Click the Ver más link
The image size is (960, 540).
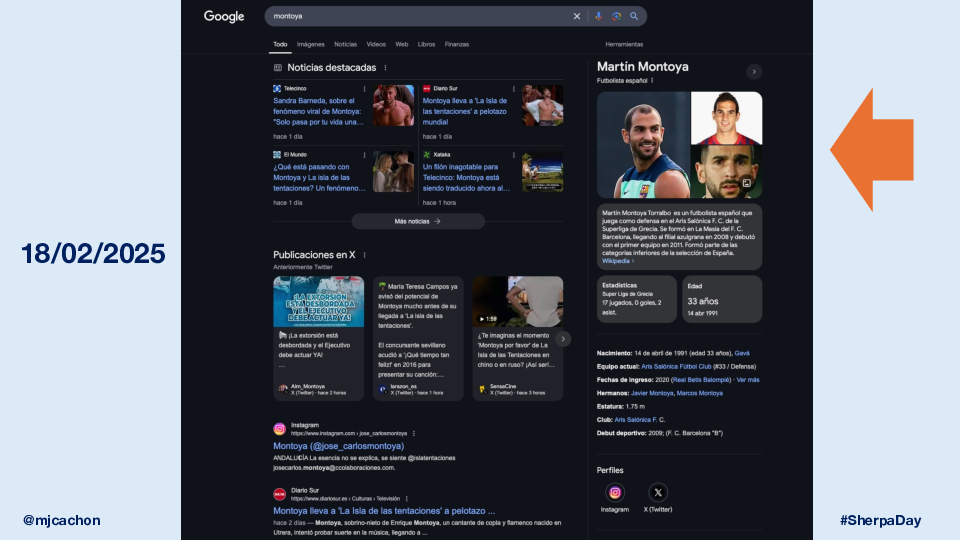[748, 380]
